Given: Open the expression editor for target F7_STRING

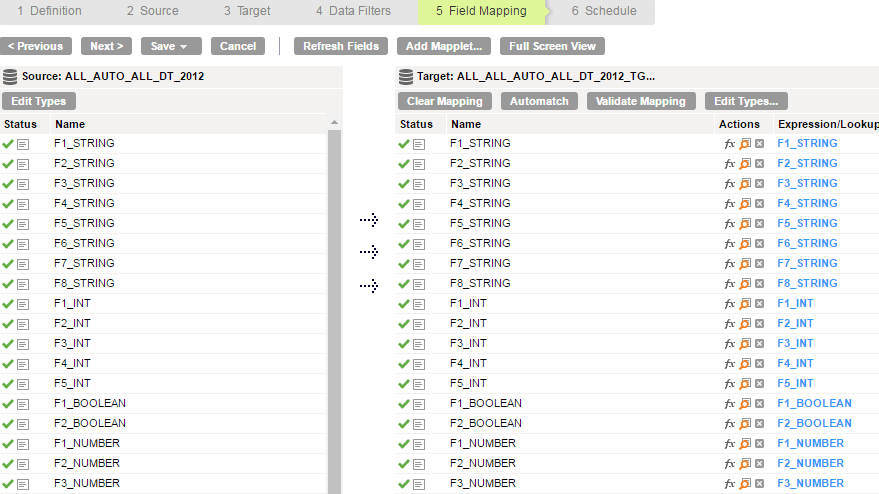Looking at the screenshot, I should pyautogui.click(x=729, y=264).
